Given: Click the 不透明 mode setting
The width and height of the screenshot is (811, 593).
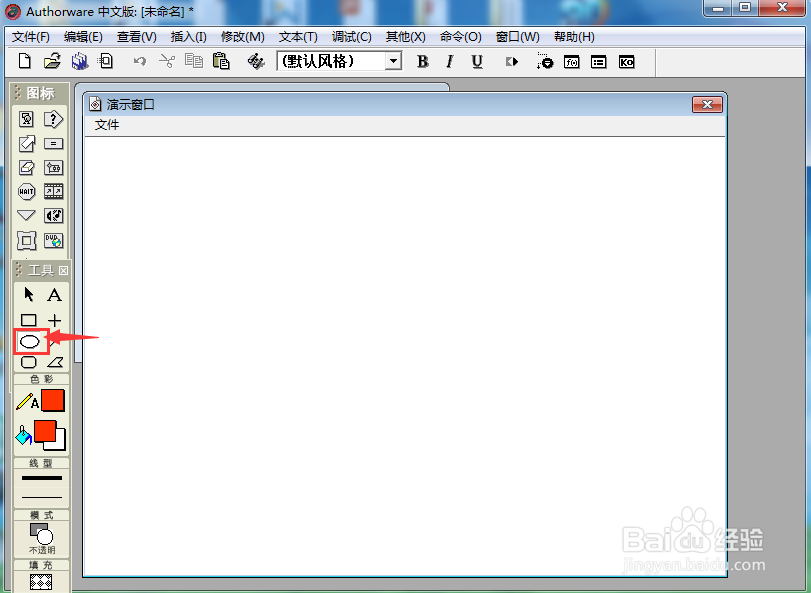Looking at the screenshot, I should (x=41, y=538).
